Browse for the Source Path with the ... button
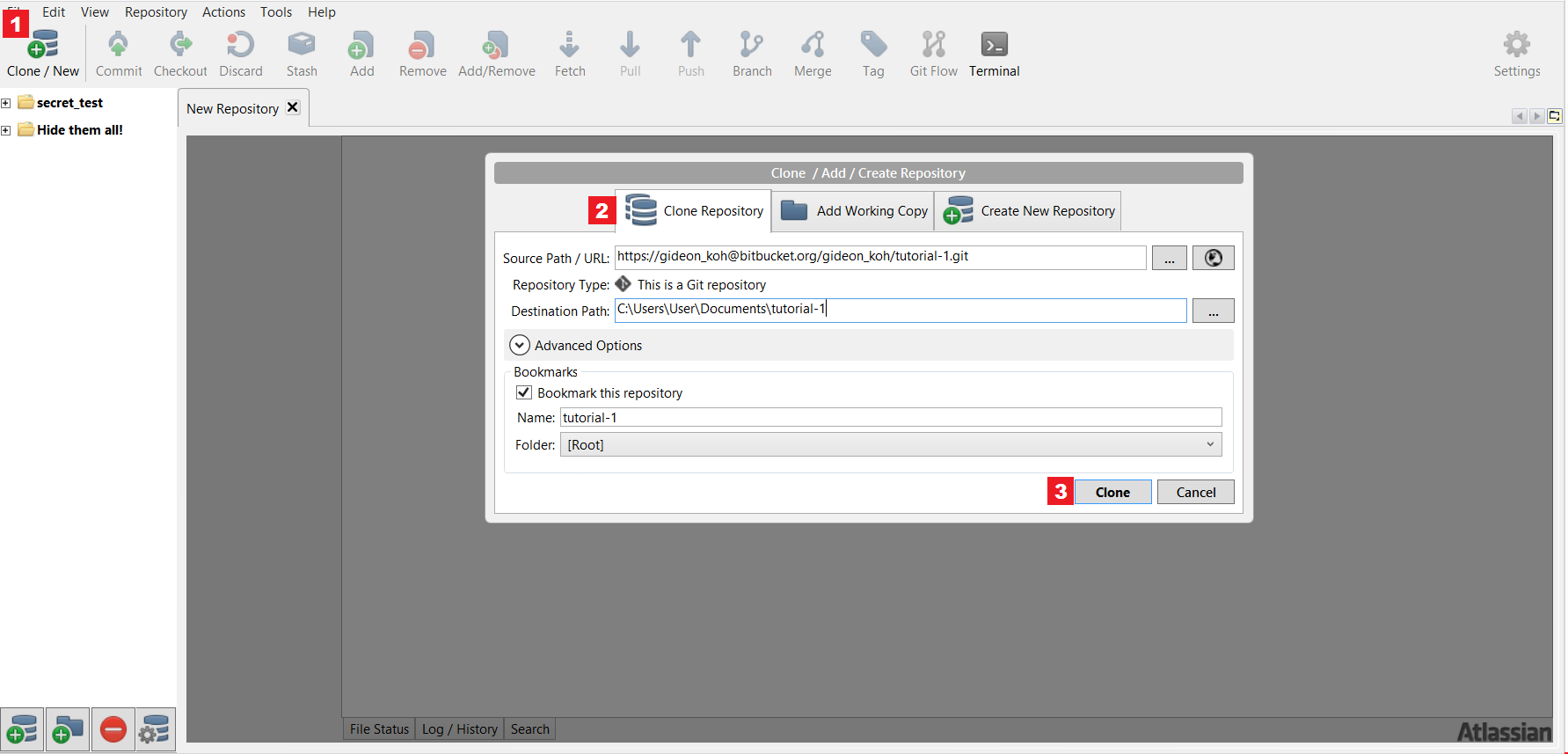The image size is (1568, 754). pos(1169,258)
